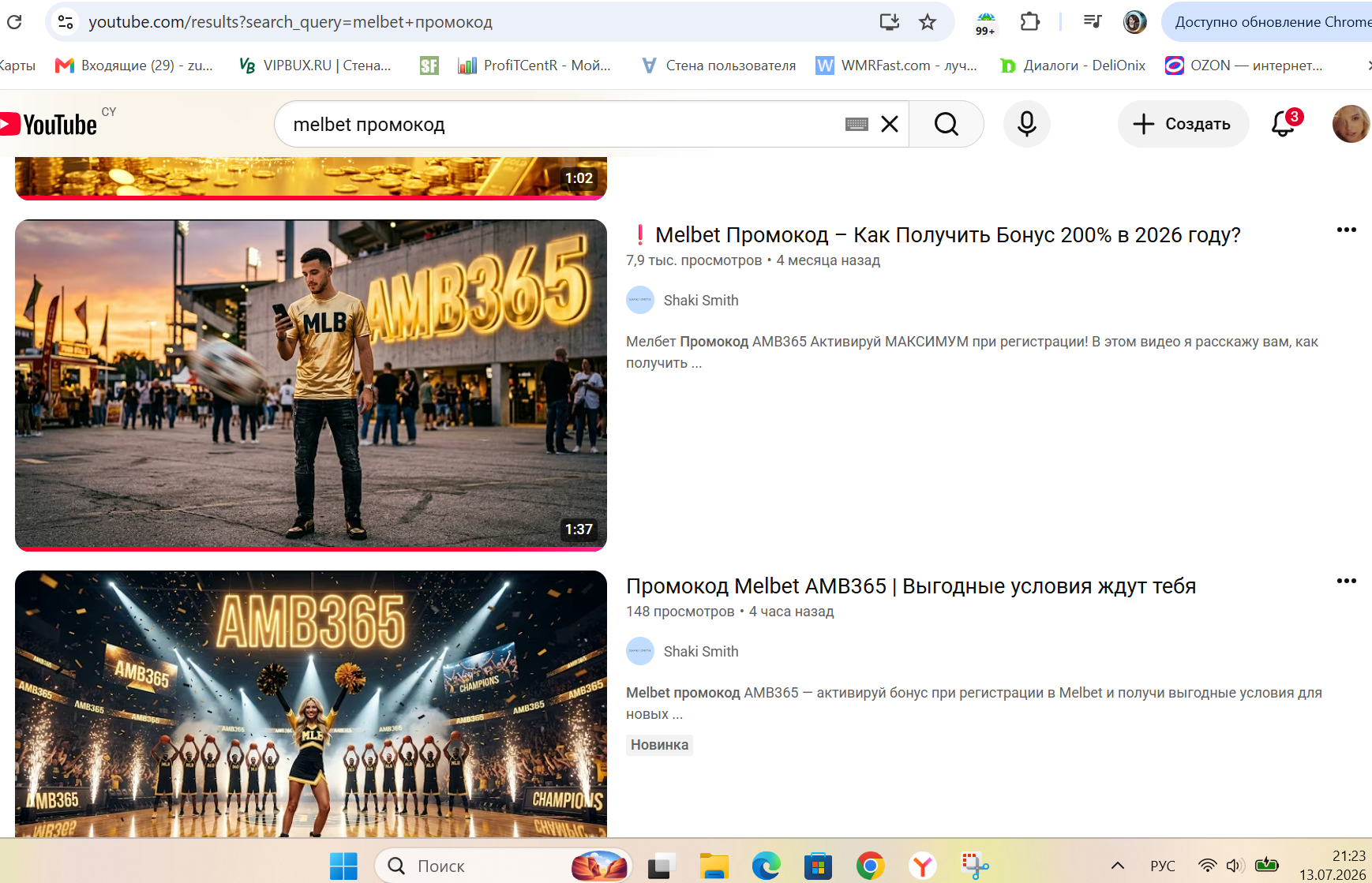This screenshot has height=883, width=1372.
Task: Show hidden system tray icons
Action: (x=1118, y=866)
